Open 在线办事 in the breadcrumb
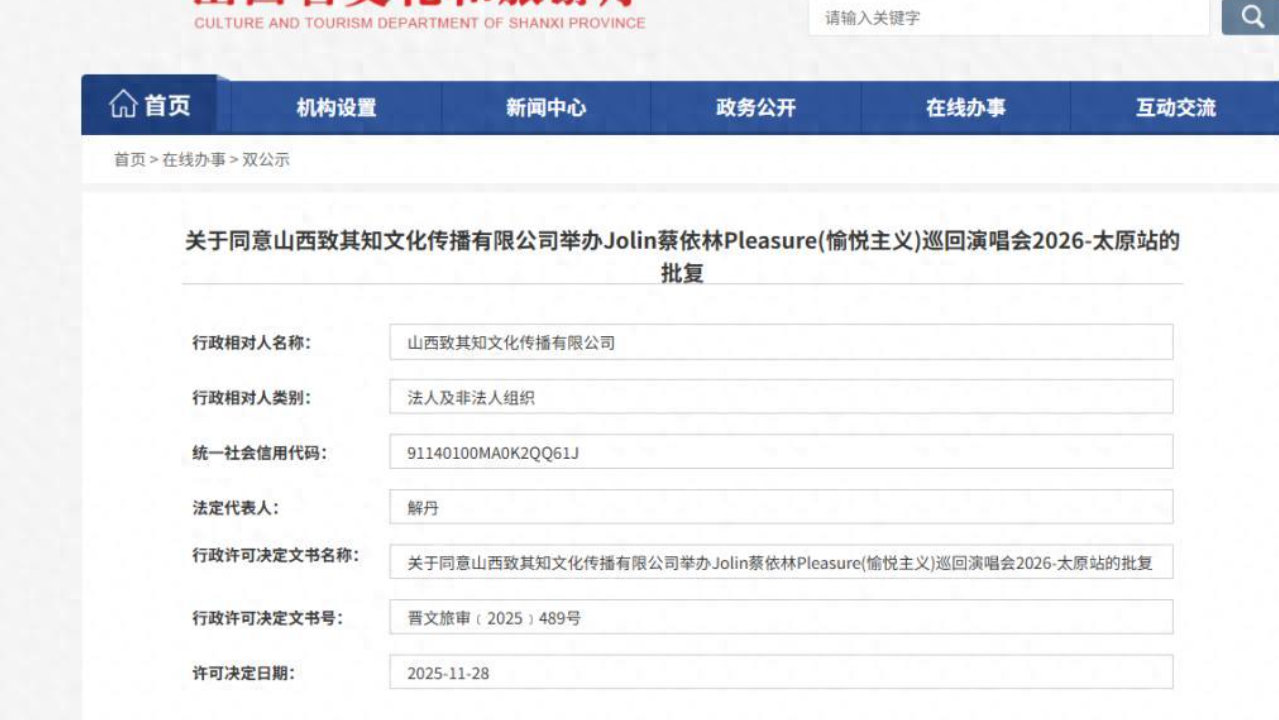The image size is (1279, 720). 194,160
